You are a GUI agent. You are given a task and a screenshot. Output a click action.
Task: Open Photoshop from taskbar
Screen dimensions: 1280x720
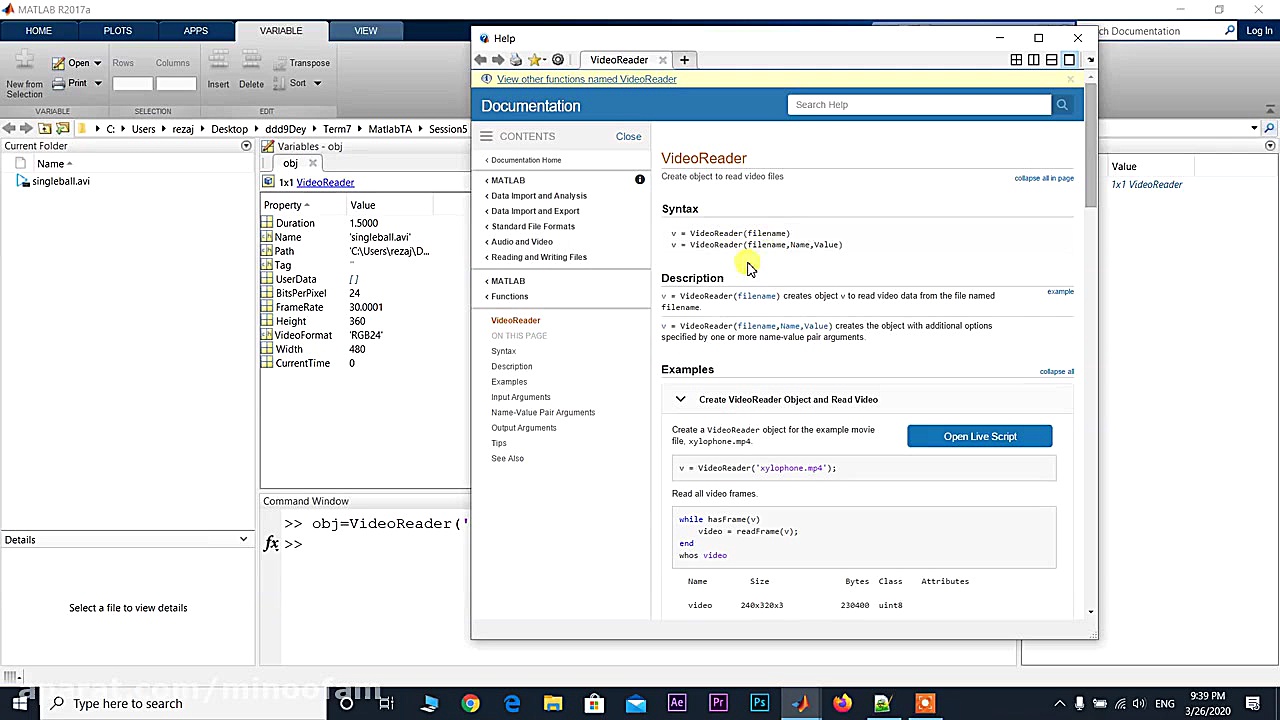[x=759, y=703]
